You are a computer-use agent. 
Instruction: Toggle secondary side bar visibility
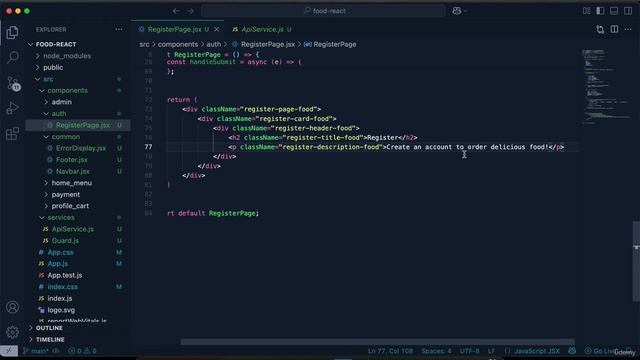tap(628, 11)
